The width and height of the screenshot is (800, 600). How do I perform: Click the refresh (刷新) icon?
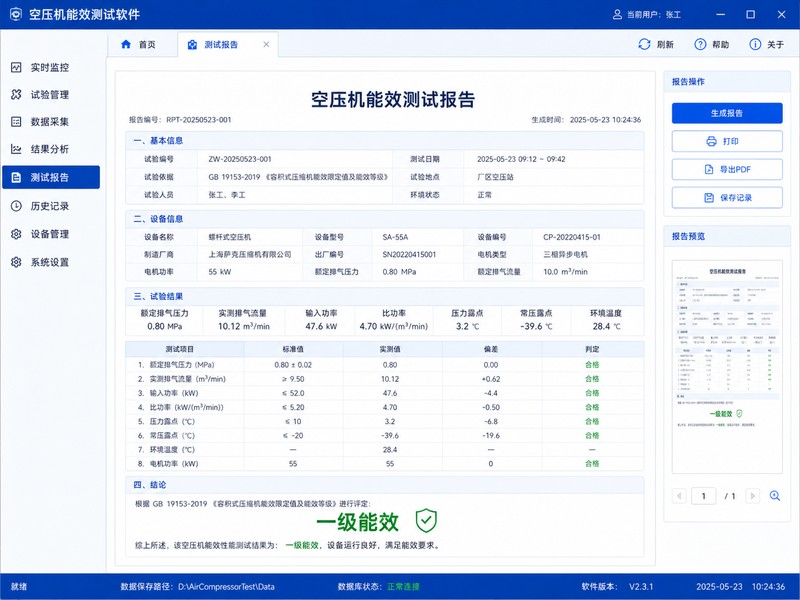[644, 44]
